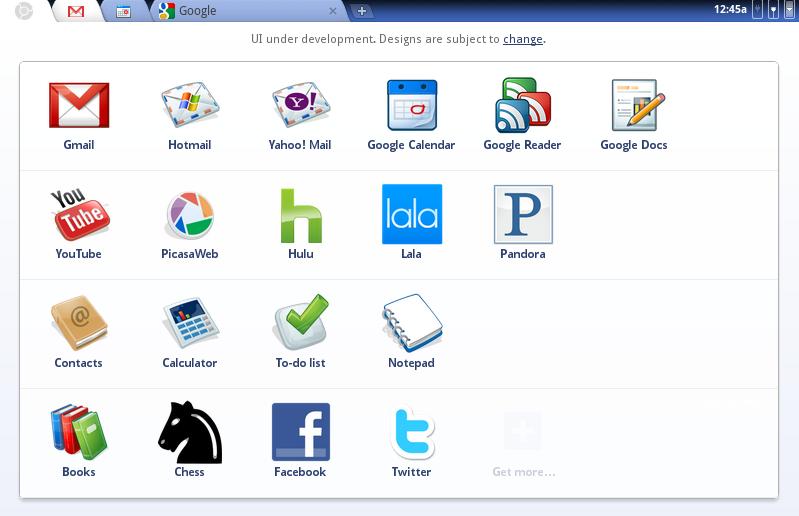Click the Chrome logo menu button
The width and height of the screenshot is (799, 516).
point(23,10)
